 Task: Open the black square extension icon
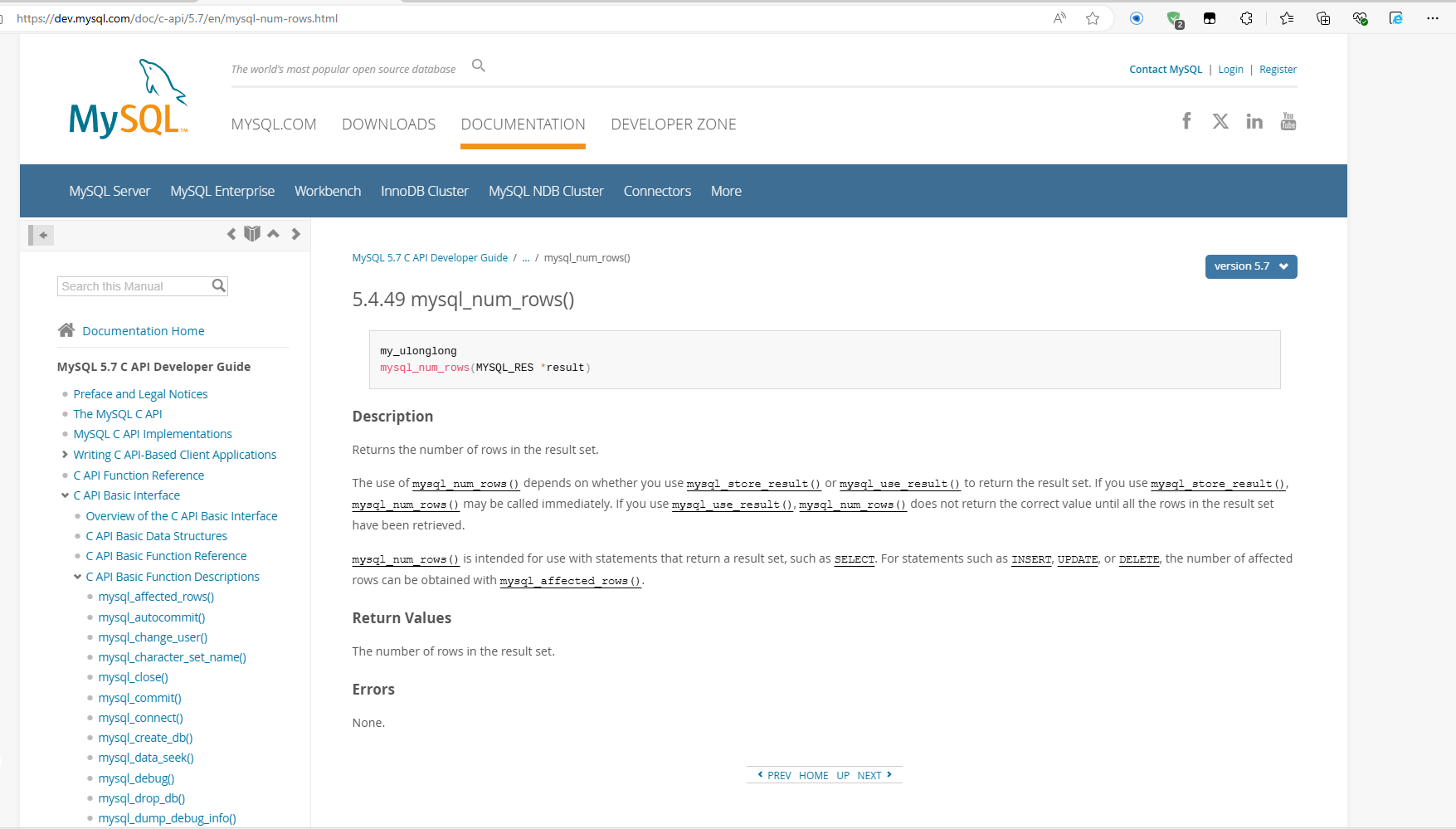click(1210, 18)
